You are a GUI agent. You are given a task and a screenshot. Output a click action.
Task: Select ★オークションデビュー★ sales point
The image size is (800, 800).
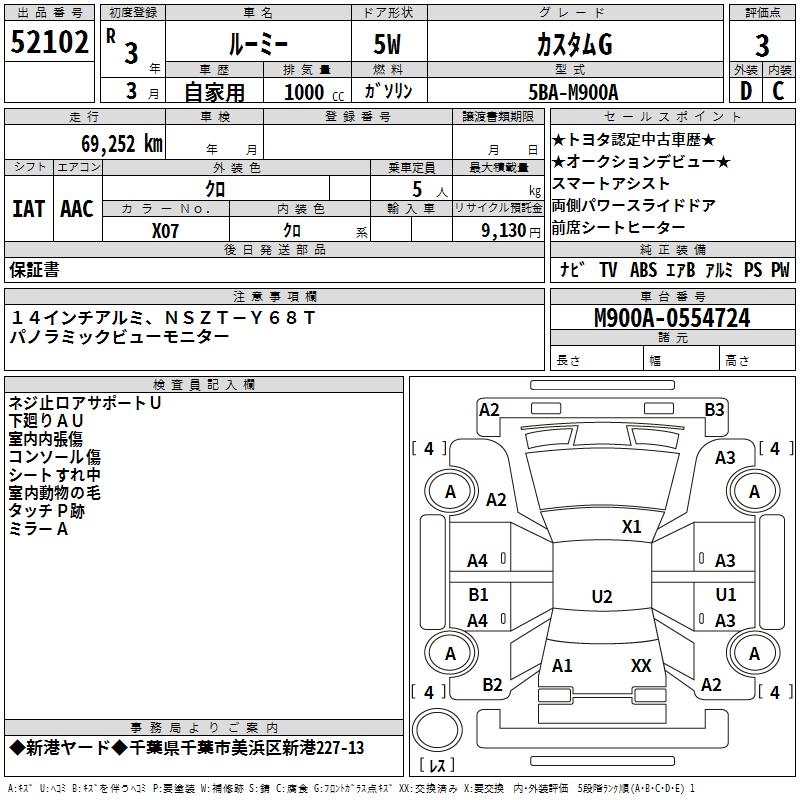[641, 162]
